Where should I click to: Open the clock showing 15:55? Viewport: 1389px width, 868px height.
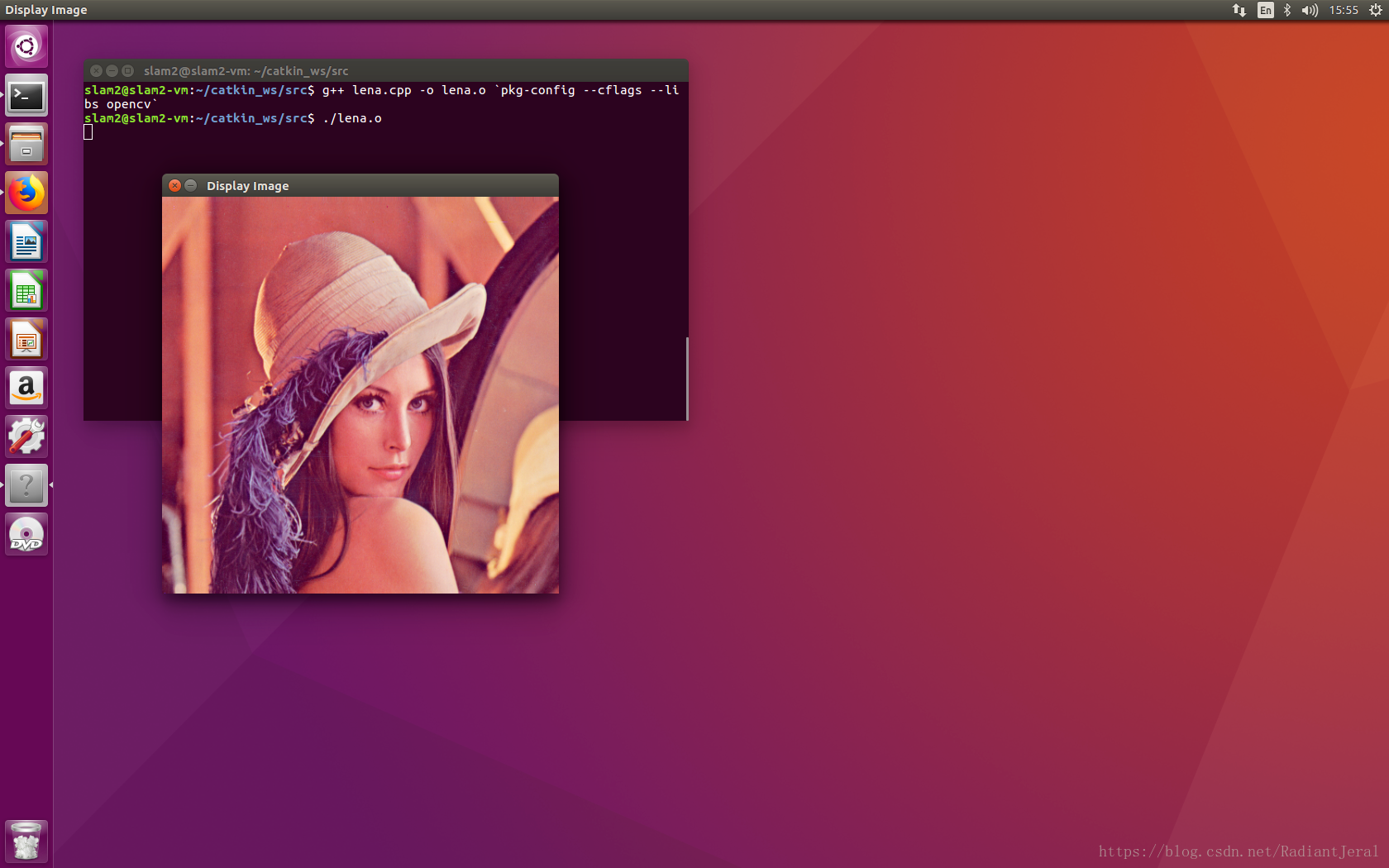[x=1344, y=10]
